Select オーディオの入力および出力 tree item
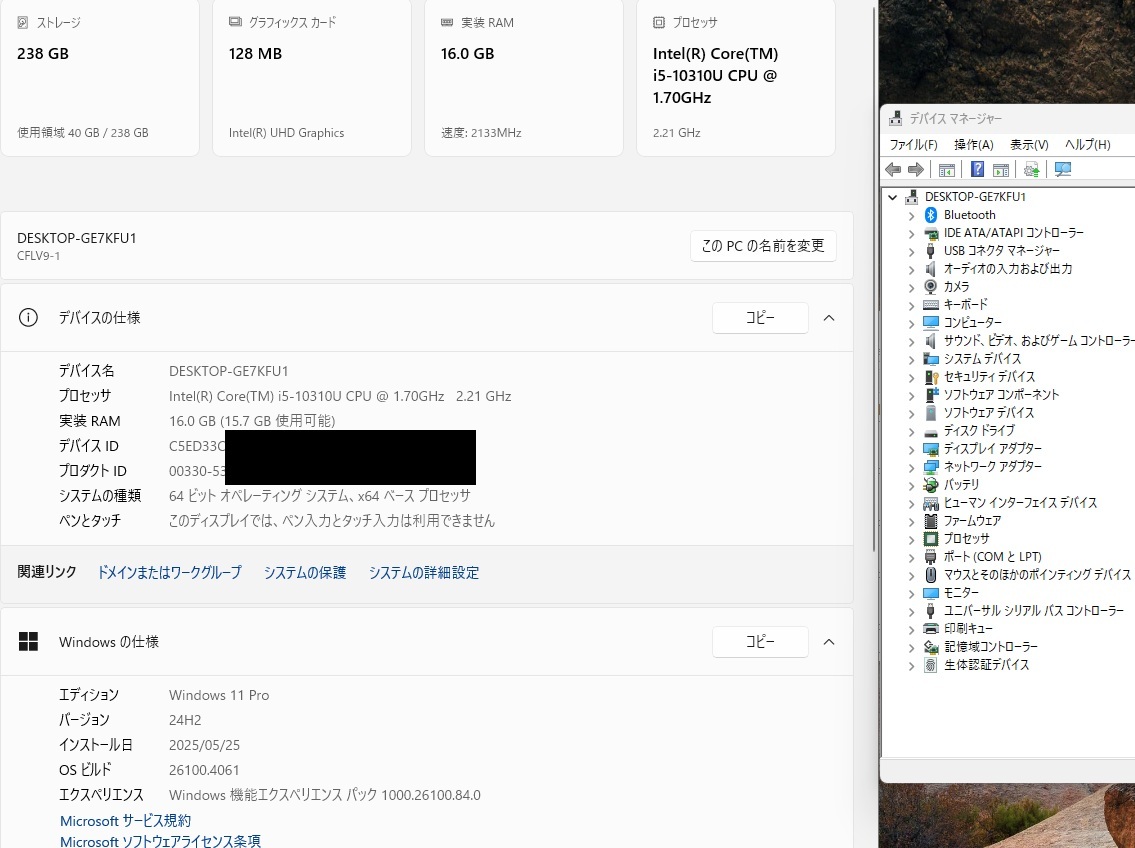Image resolution: width=1135 pixels, height=848 pixels. [x=1008, y=268]
